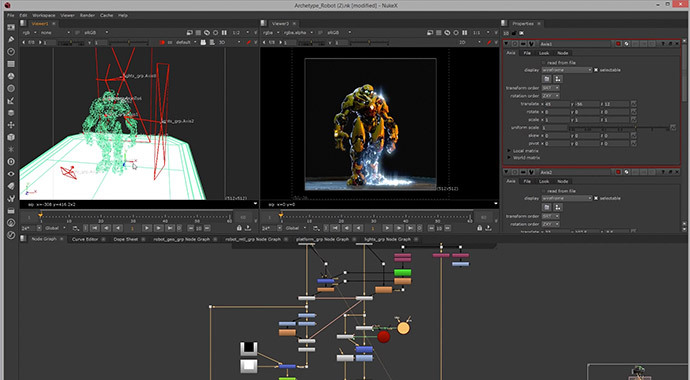
Task: Open the File menu
Action: coord(11,15)
